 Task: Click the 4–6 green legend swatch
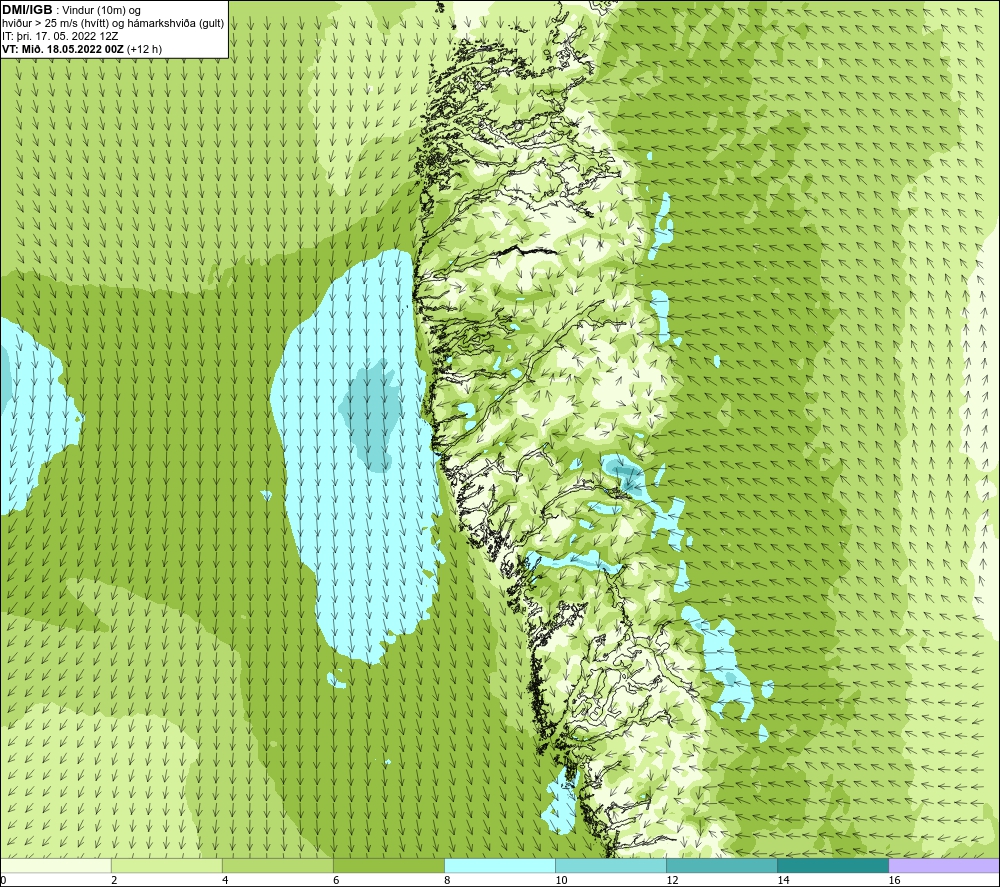278,865
